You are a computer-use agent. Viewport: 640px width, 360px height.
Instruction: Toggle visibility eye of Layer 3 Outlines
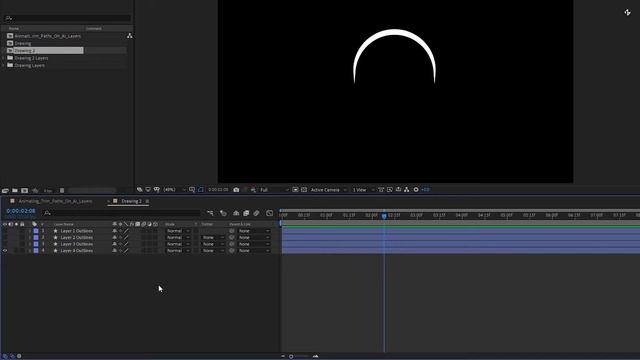(x=5, y=244)
